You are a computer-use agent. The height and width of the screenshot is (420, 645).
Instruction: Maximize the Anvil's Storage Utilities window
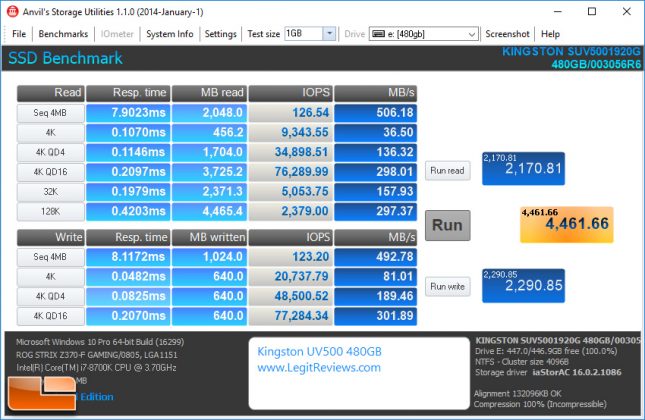pyautogui.click(x=592, y=12)
